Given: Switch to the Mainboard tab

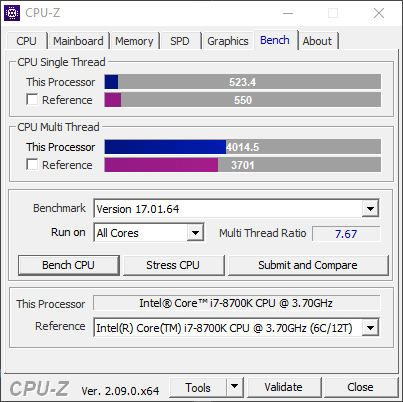Looking at the screenshot, I should 78,41.
